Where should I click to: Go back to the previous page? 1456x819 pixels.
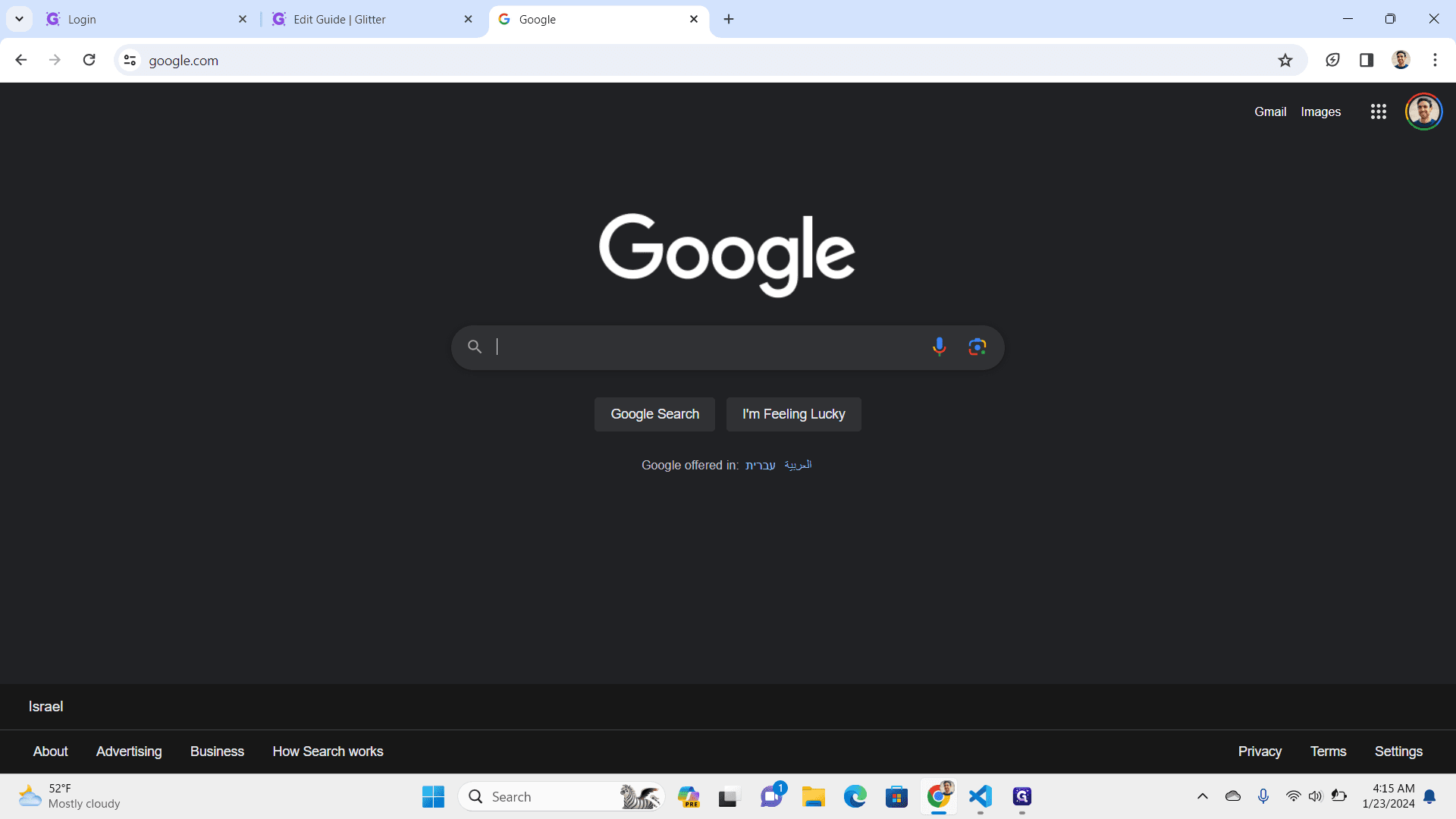[21, 60]
